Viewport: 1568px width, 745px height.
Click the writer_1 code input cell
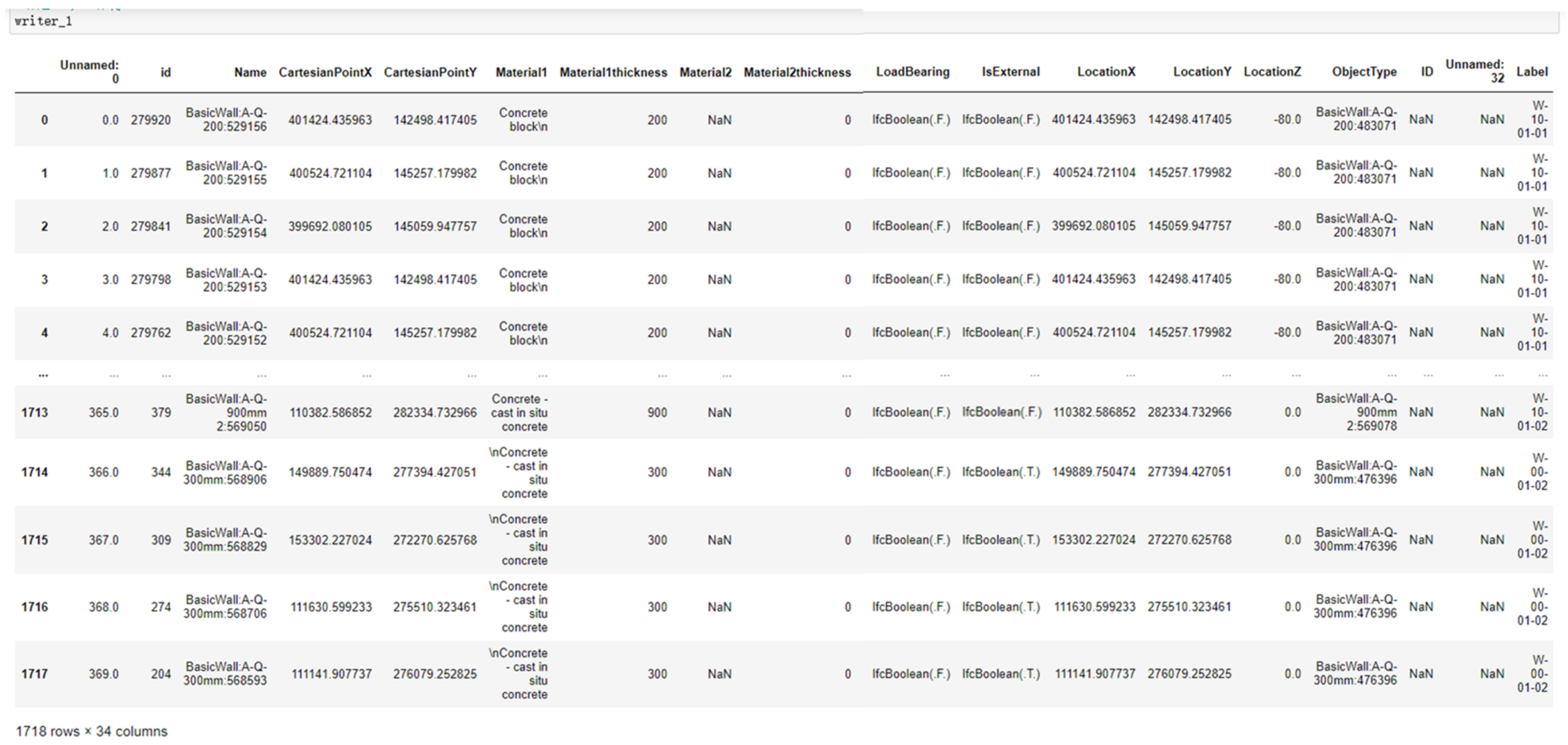pos(426,22)
